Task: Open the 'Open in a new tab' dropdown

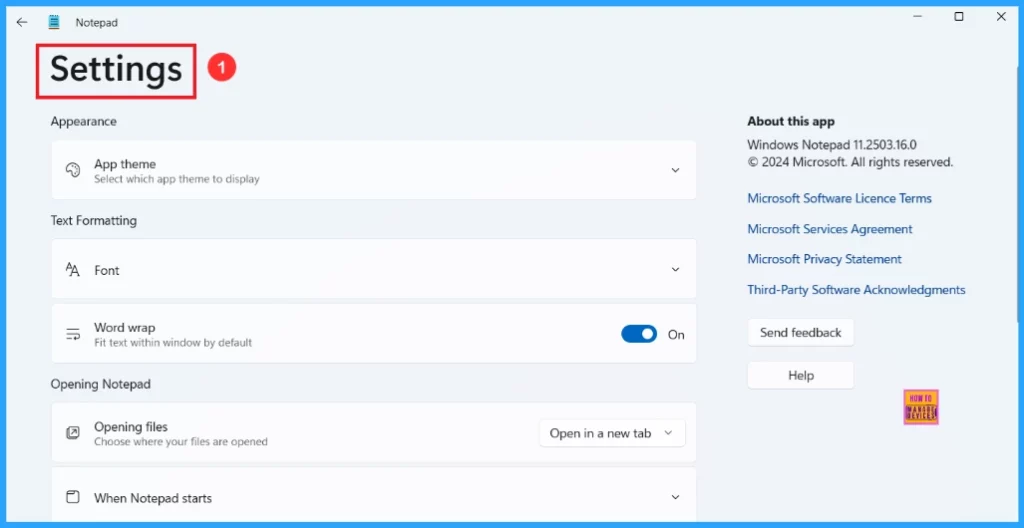Action: (612, 433)
